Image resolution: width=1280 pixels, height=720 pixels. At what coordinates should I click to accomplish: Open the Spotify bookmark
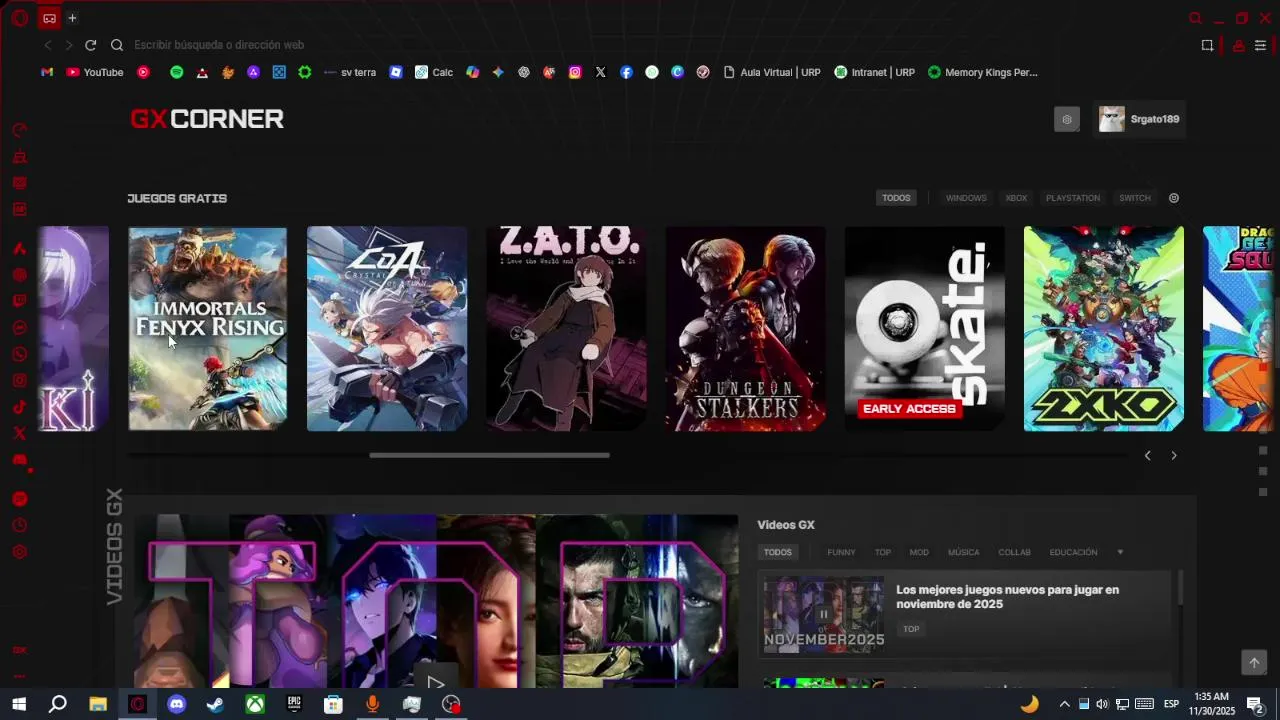tap(177, 72)
